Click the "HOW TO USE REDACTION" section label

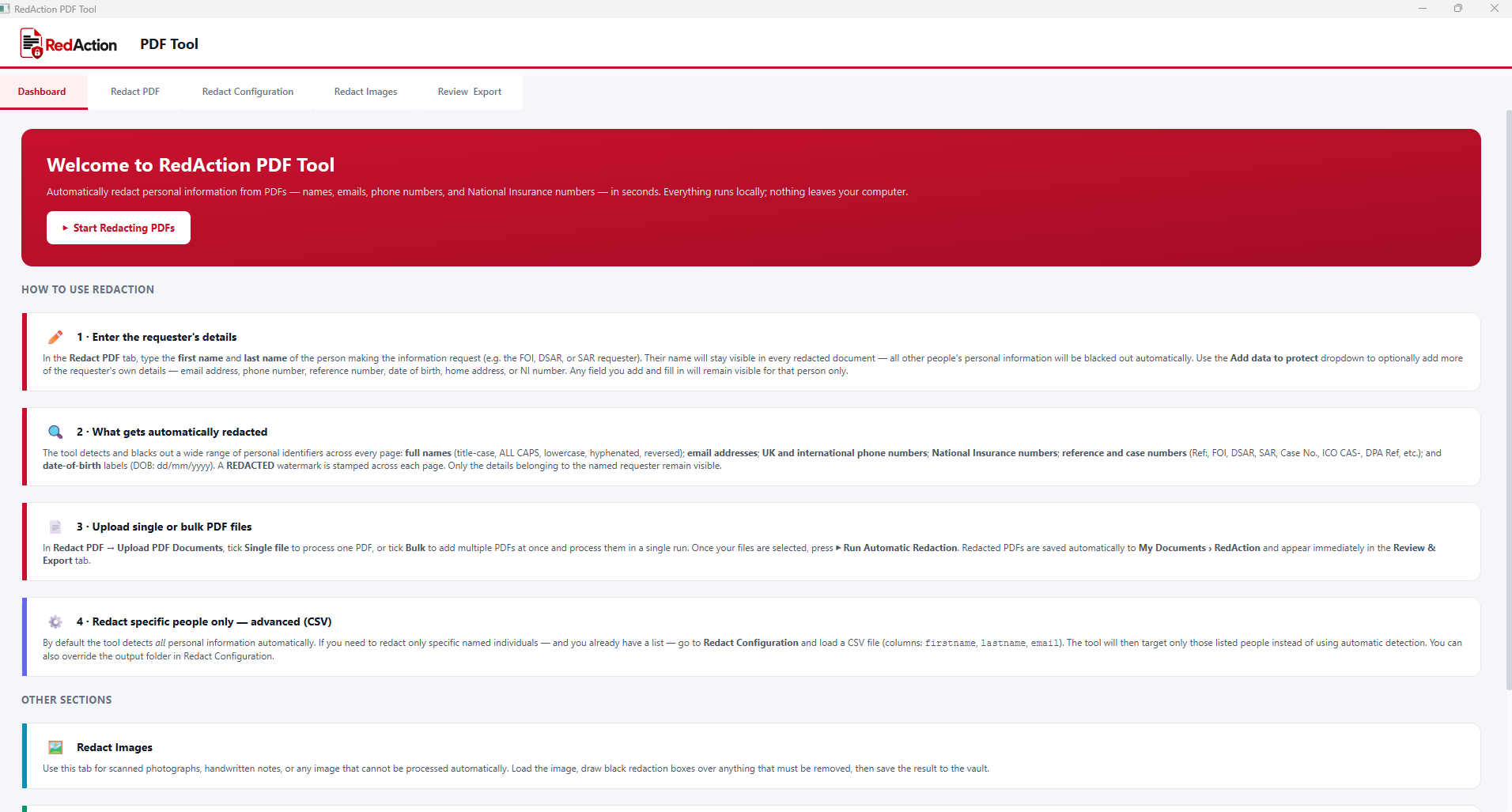88,289
